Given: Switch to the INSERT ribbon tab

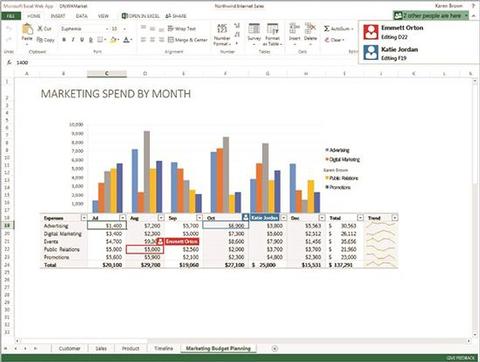Looking at the screenshot, I should pos(58,16).
